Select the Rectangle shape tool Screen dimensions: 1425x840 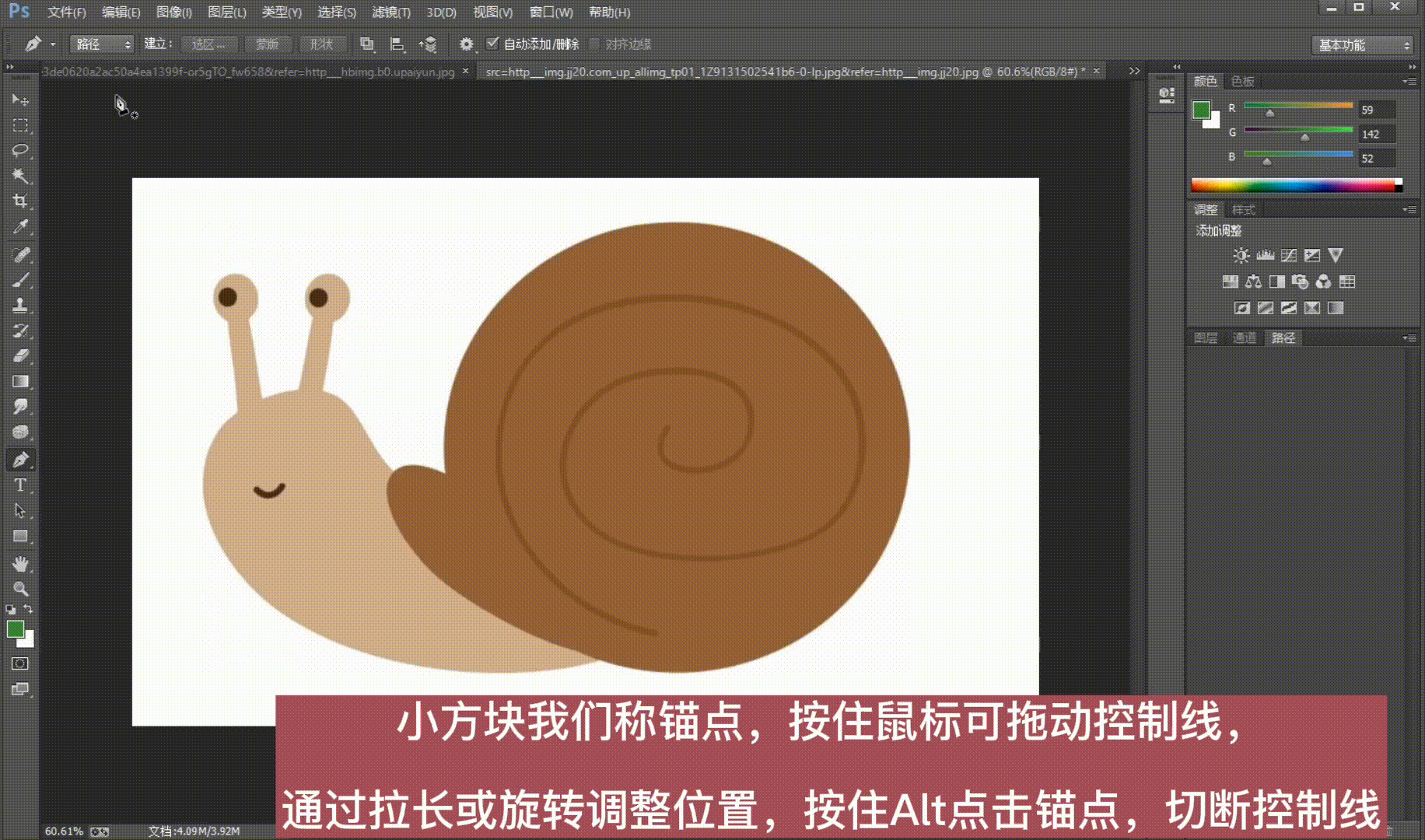20,537
